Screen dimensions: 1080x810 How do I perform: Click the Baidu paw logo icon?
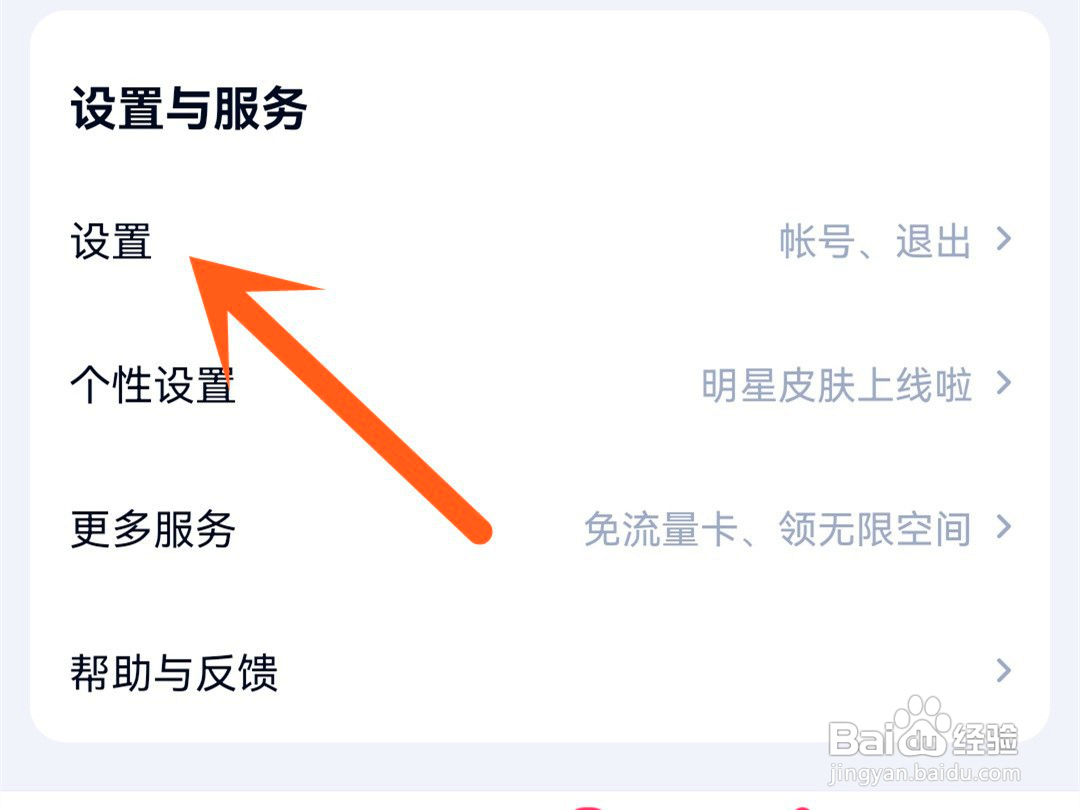click(x=924, y=727)
